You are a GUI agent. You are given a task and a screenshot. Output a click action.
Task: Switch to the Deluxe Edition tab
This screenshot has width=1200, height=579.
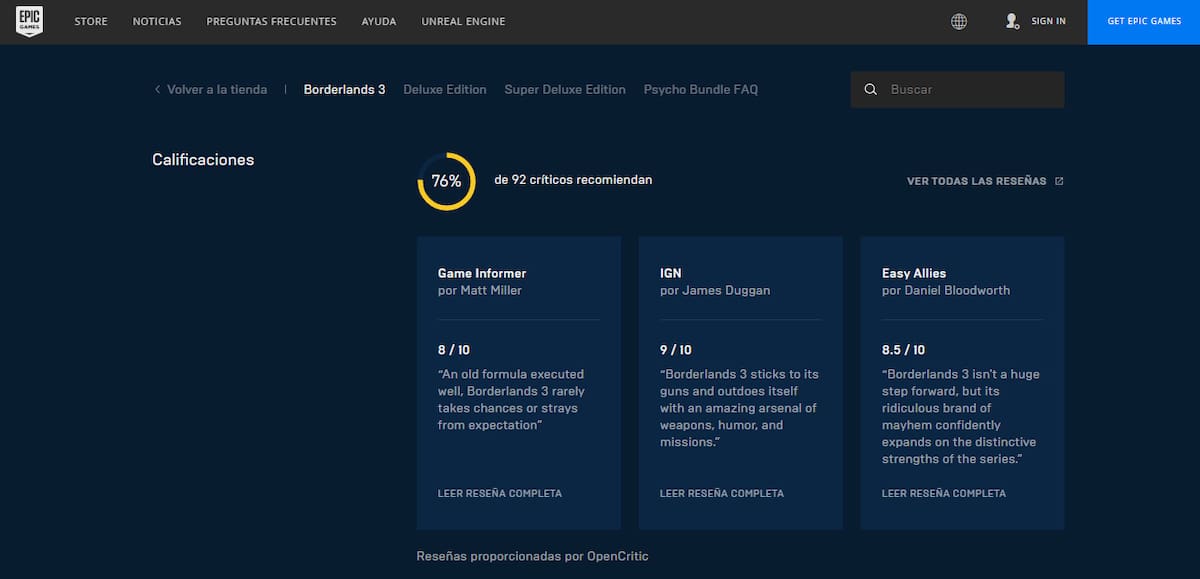pyautogui.click(x=445, y=89)
